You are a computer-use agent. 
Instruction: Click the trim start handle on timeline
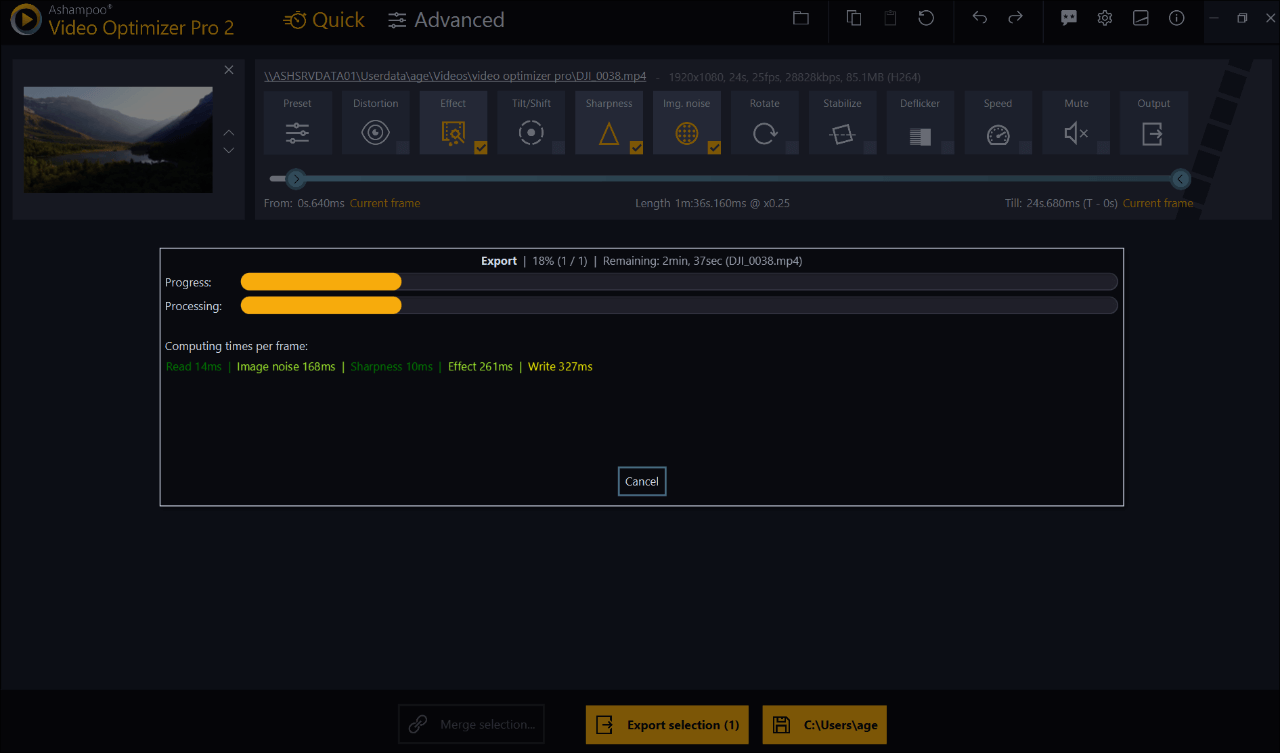click(x=295, y=179)
